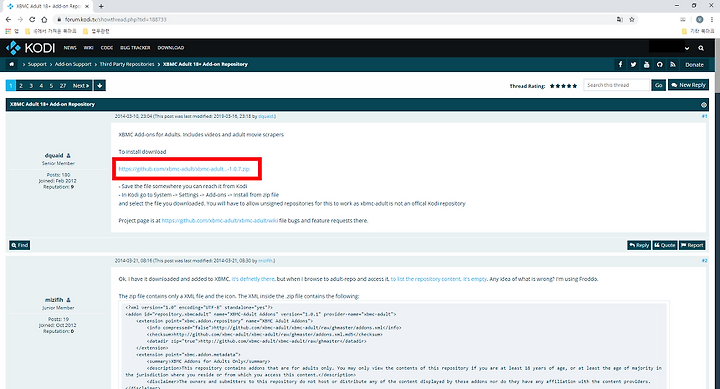This screenshot has height=389, width=720.
Task: Go to thread page 2
Action: point(21,85)
